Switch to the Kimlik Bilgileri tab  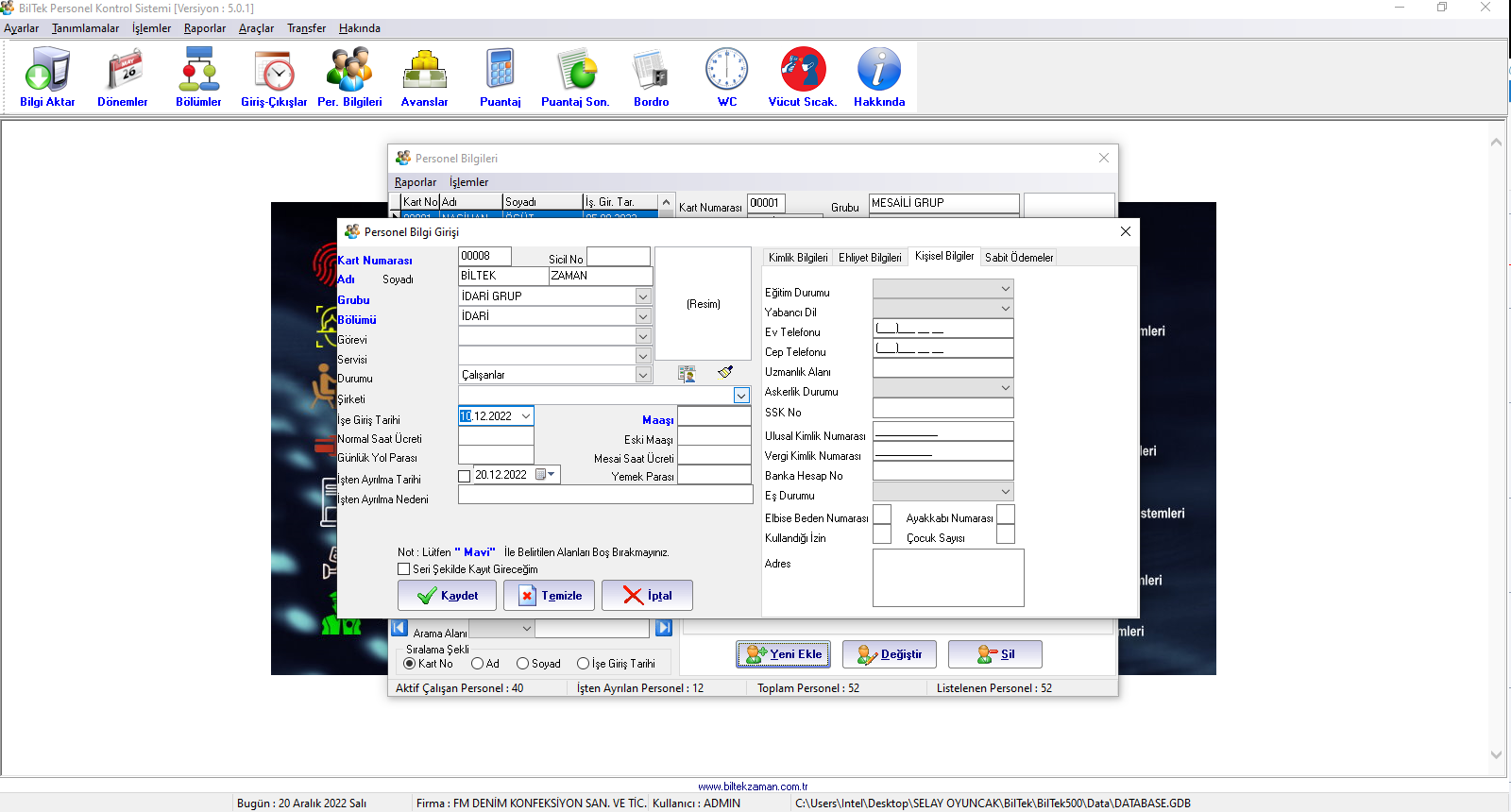(x=798, y=258)
